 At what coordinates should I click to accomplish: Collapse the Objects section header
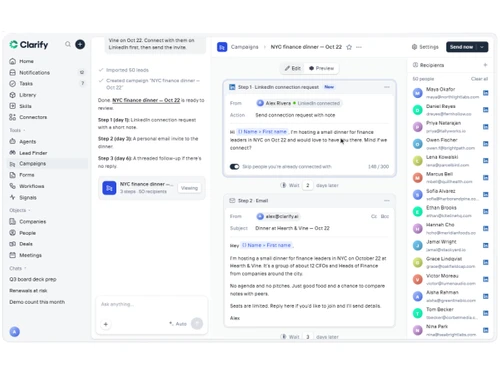click(20, 210)
